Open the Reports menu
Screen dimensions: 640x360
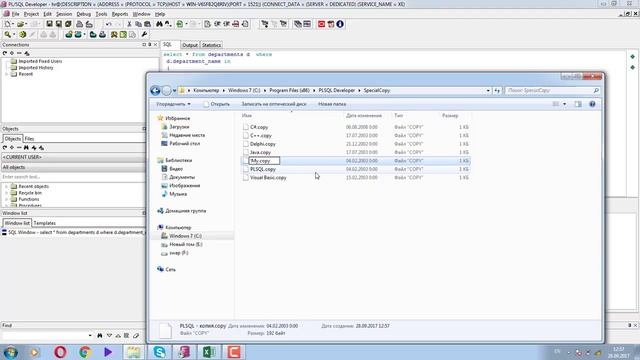120,14
